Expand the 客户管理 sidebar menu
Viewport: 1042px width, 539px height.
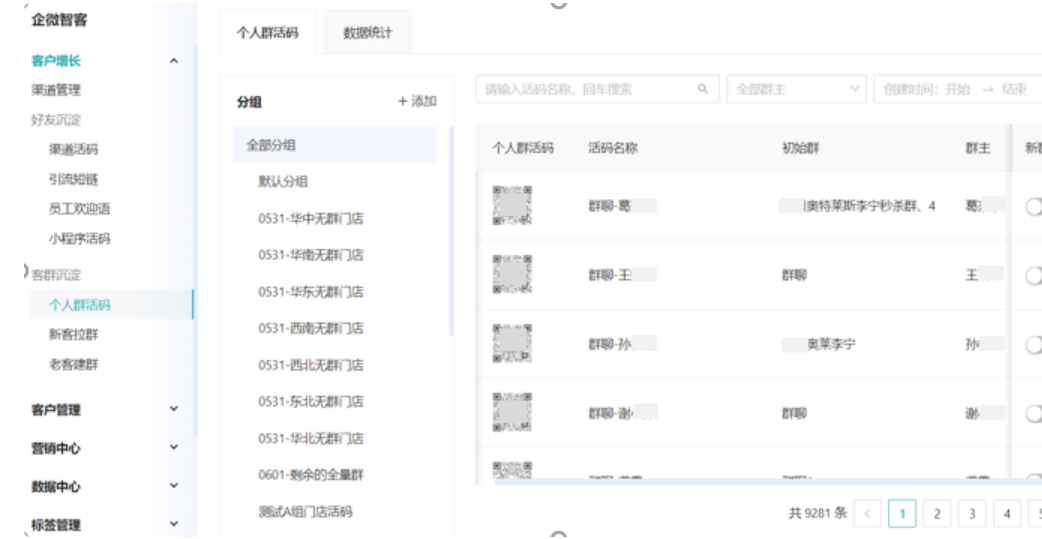pyautogui.click(x=176, y=409)
